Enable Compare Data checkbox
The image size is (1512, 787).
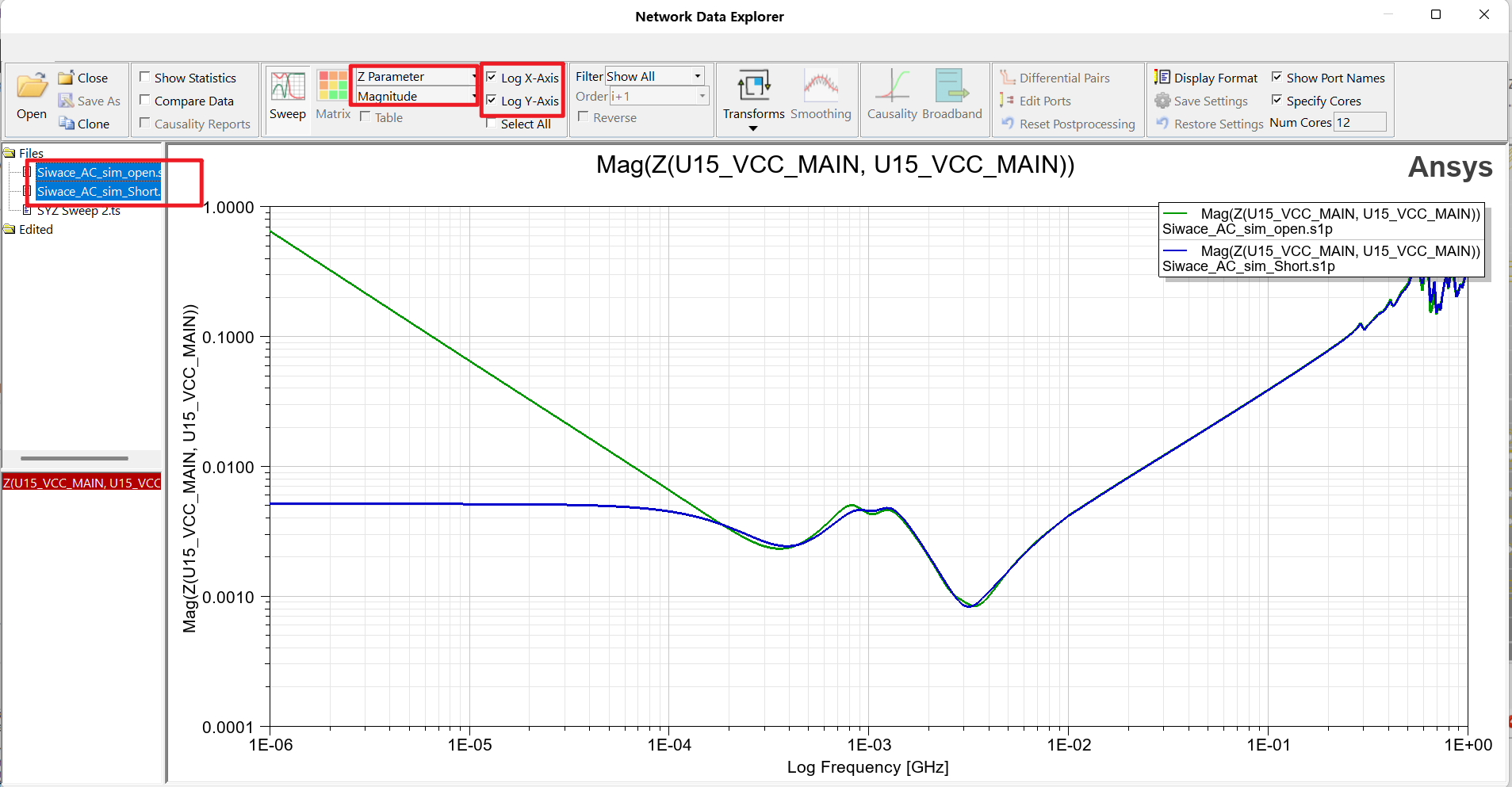(x=144, y=100)
